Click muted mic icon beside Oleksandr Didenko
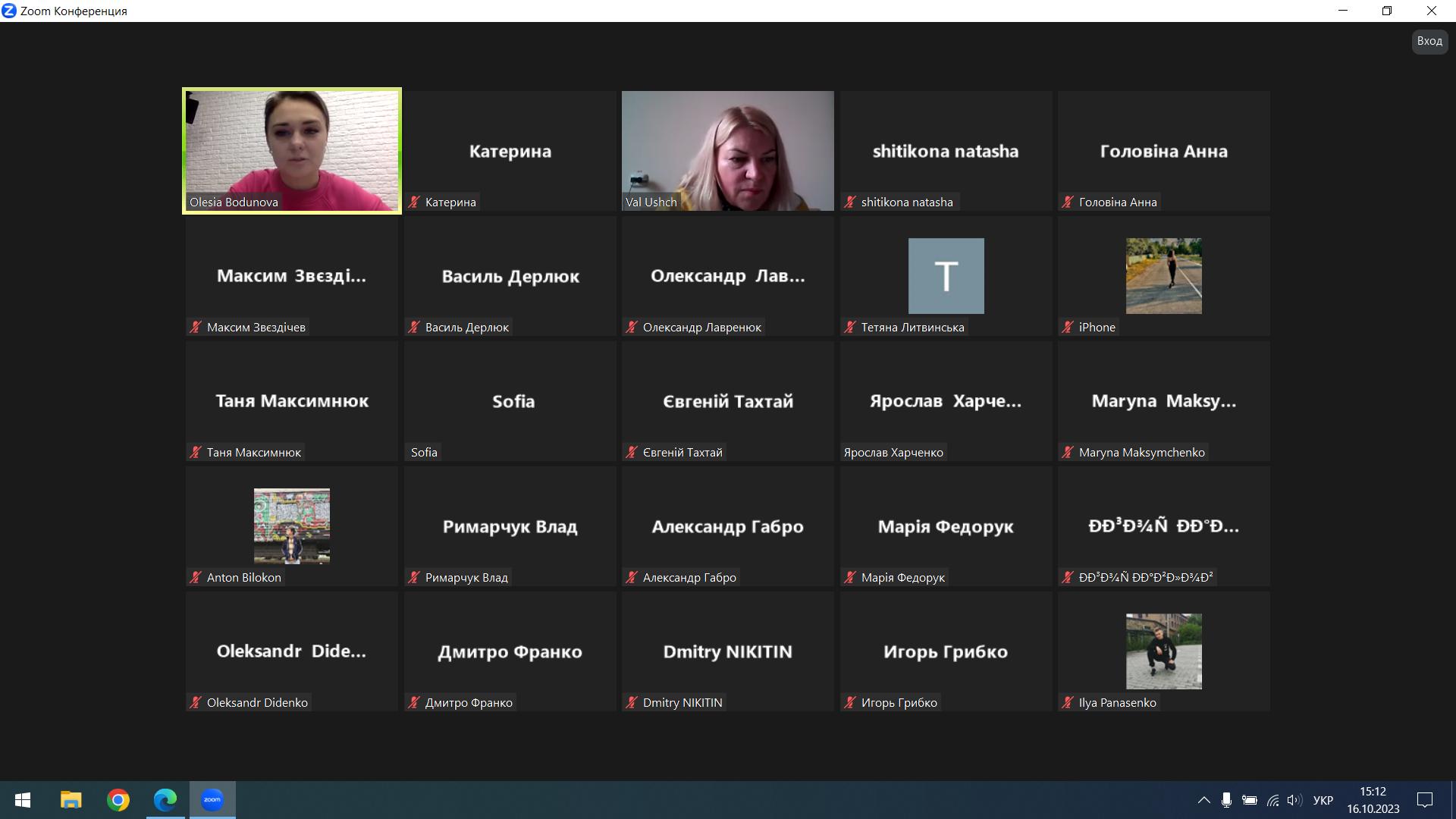Screen dimensions: 1456x819 coord(196,702)
